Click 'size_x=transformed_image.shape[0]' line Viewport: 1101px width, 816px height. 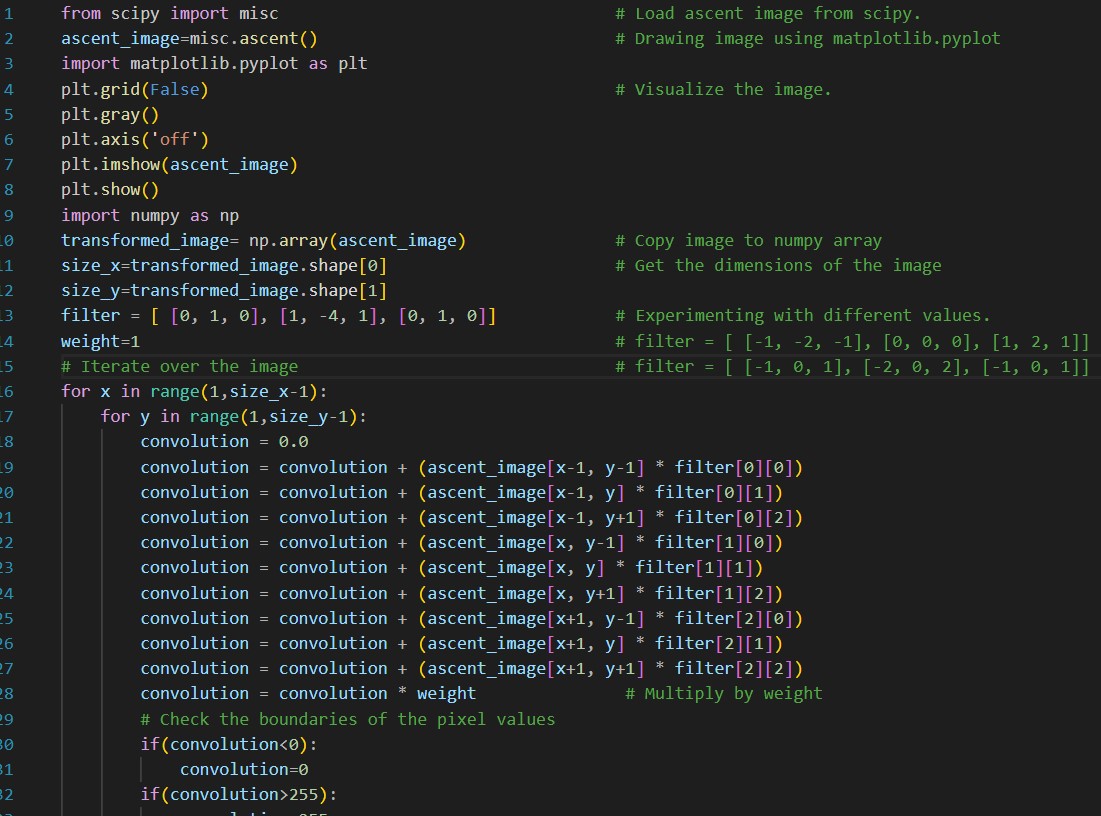(224, 265)
